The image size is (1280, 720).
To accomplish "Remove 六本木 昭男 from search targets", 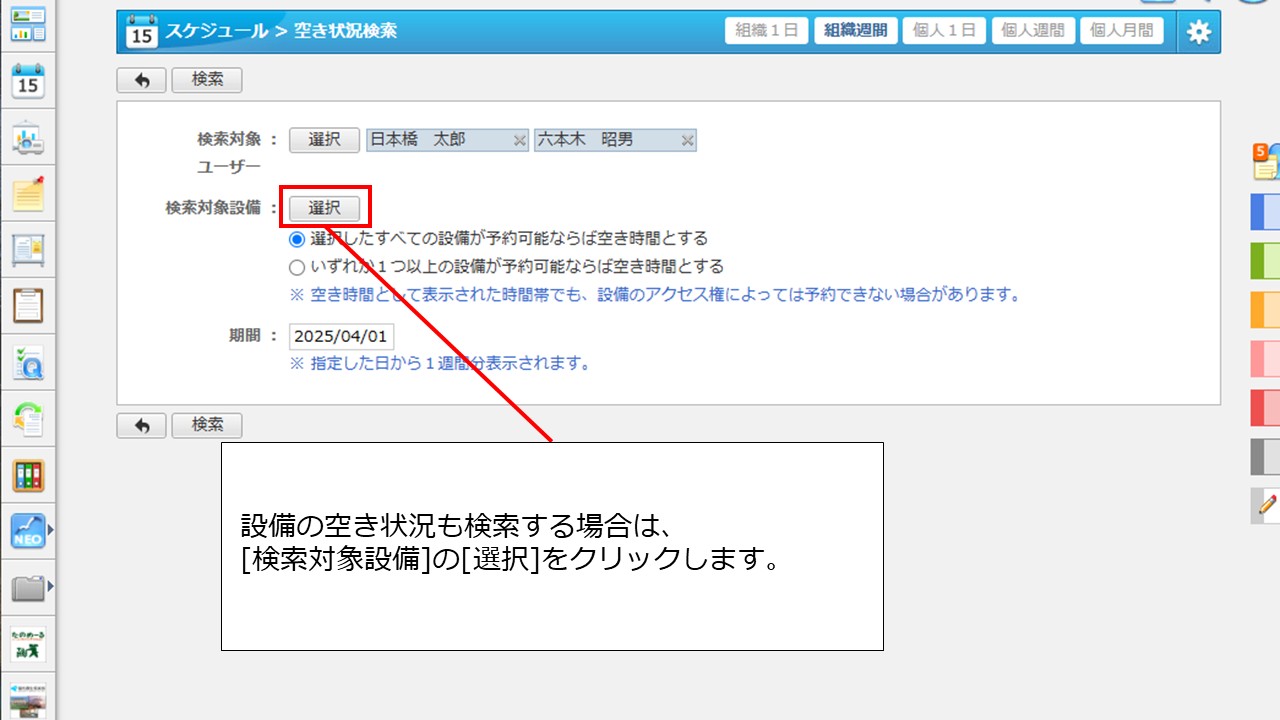I will [687, 141].
